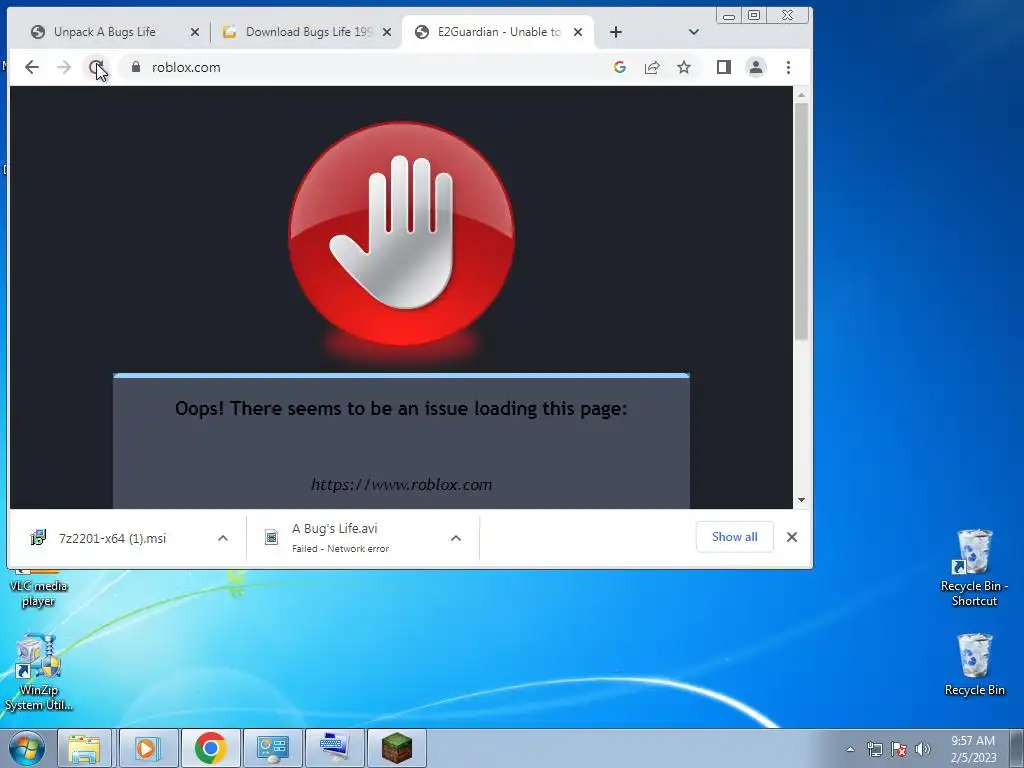The width and height of the screenshot is (1024, 768).
Task: Open a new tab with plus button
Action: [x=615, y=32]
